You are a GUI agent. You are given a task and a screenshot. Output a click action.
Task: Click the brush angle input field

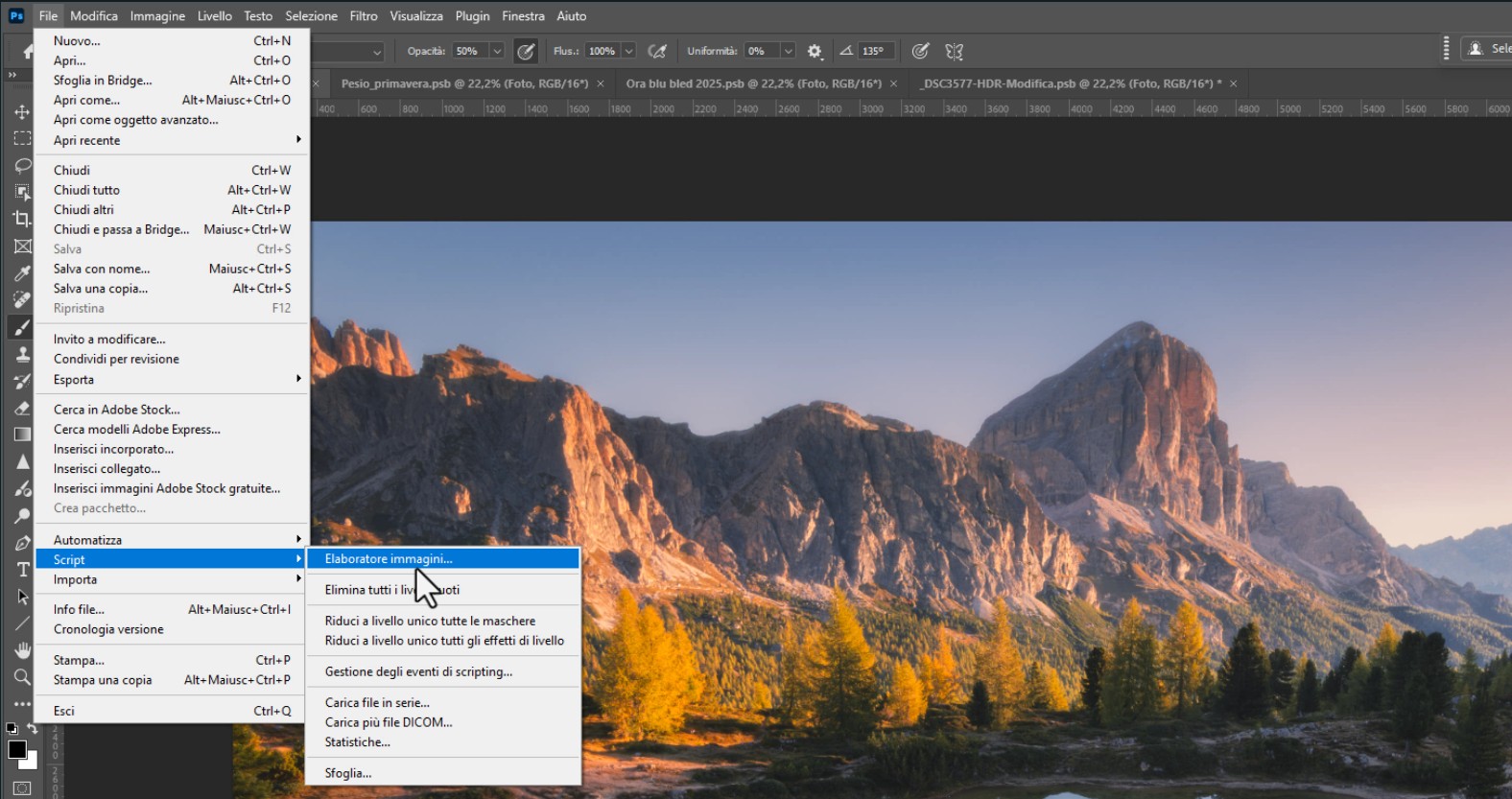(x=877, y=51)
